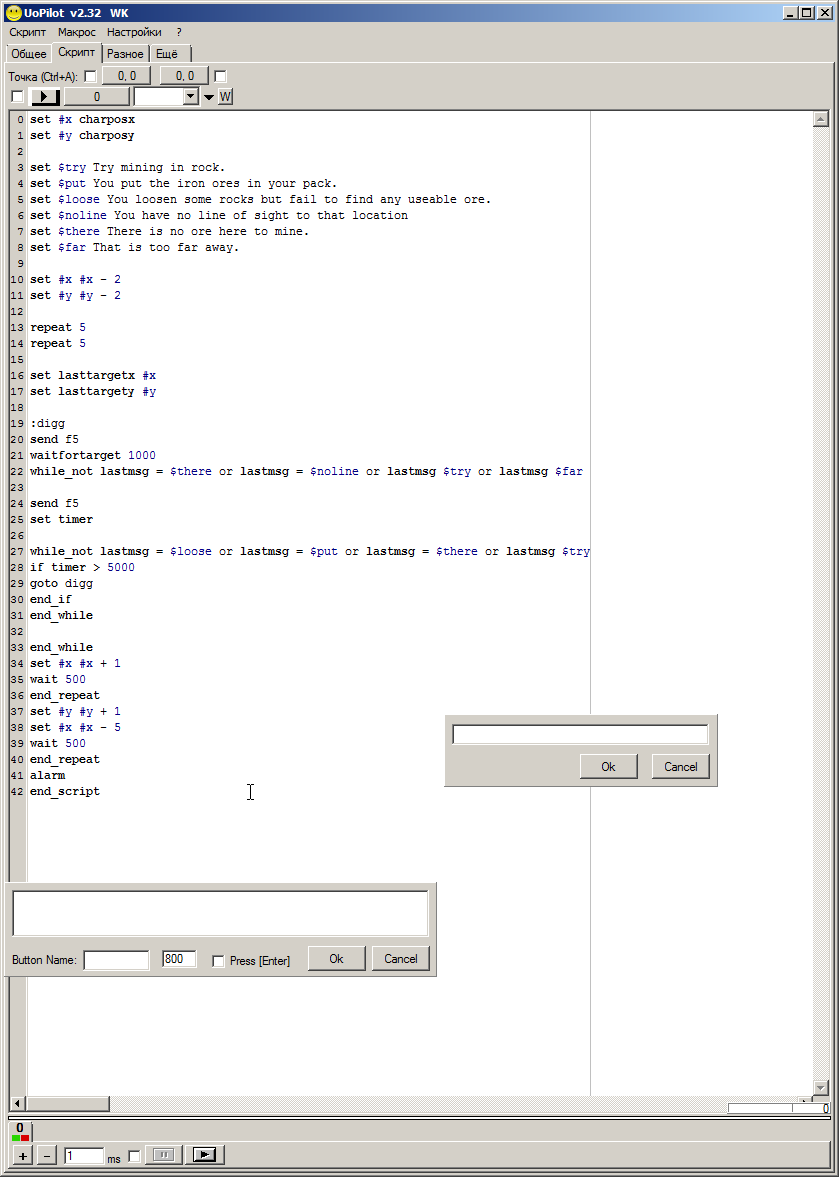This screenshot has width=839, height=1177.
Task: Click the minus button in bottom bar
Action: [47, 1156]
